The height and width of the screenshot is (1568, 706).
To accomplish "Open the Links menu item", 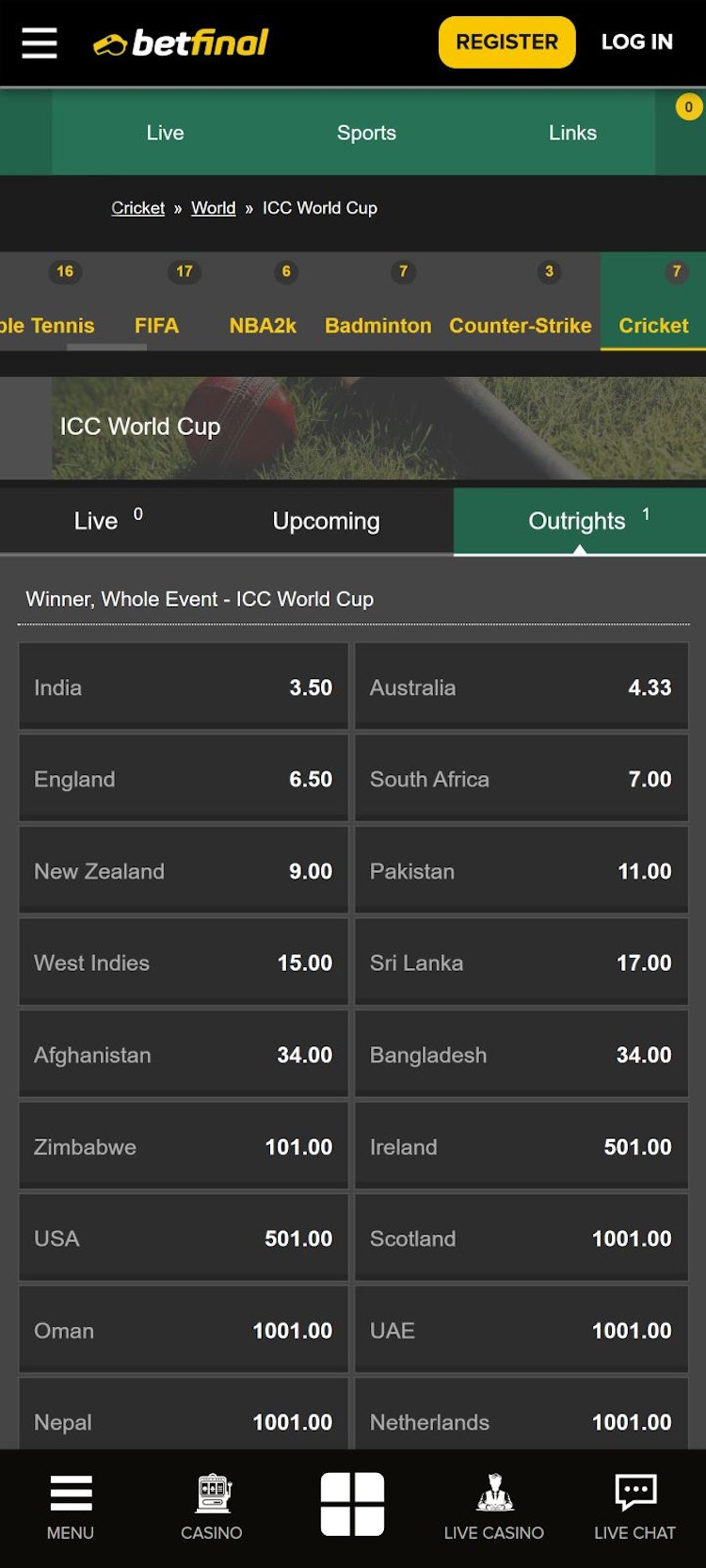I will tap(571, 133).
